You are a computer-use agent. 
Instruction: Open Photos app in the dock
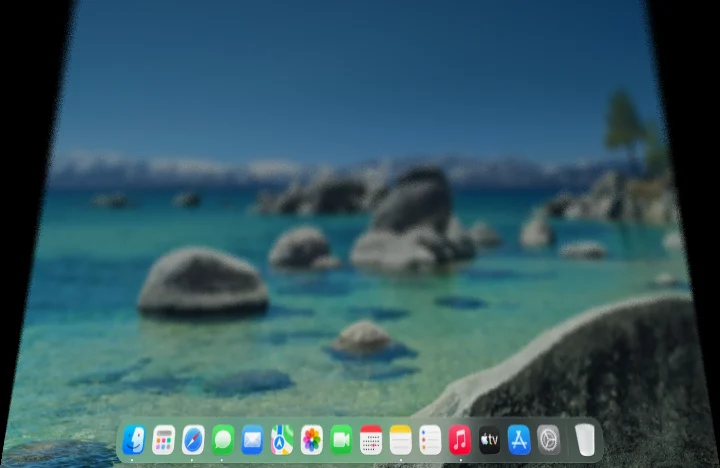click(312, 440)
